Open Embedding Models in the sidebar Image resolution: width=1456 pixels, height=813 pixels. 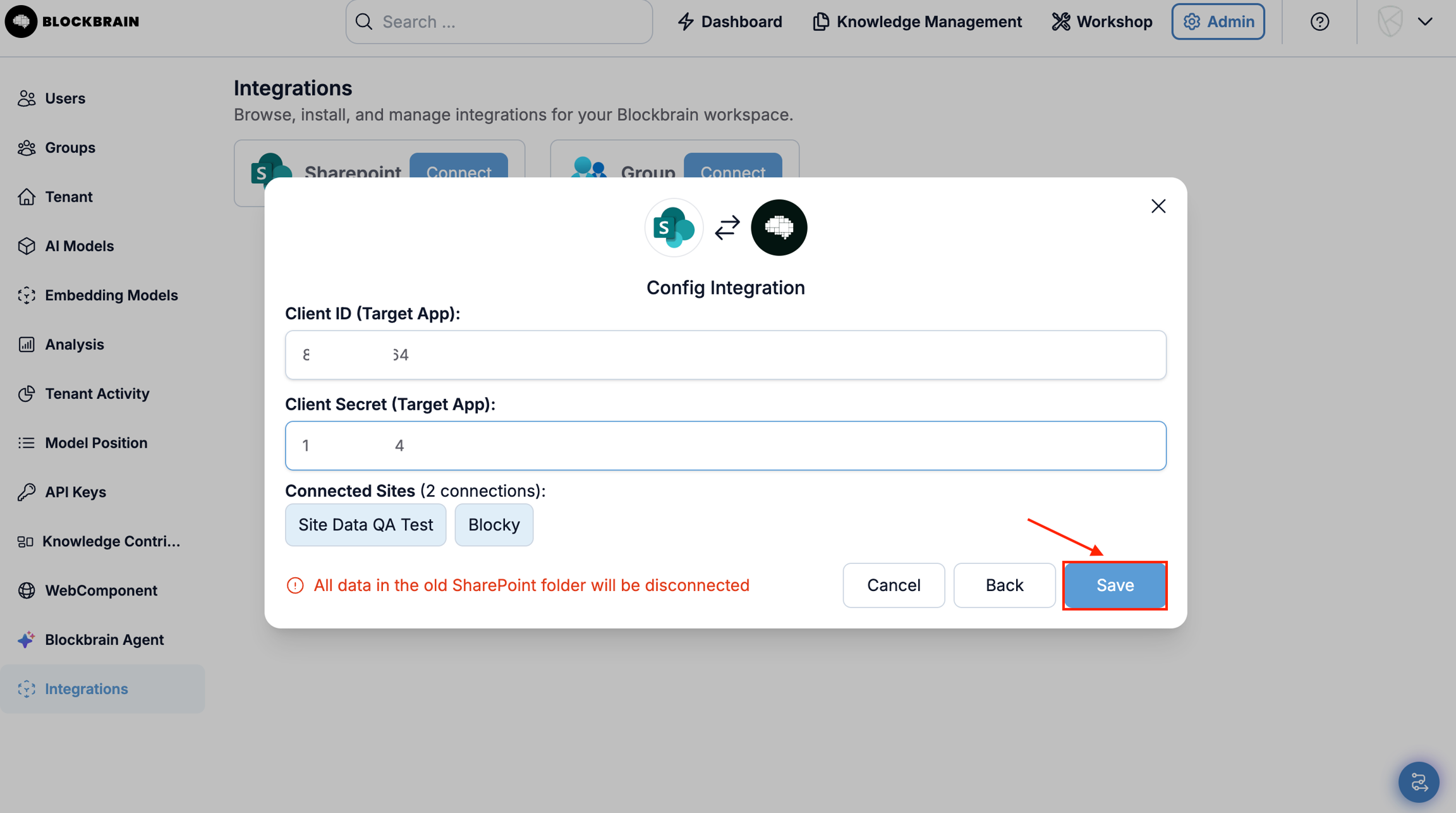pyautogui.click(x=111, y=295)
